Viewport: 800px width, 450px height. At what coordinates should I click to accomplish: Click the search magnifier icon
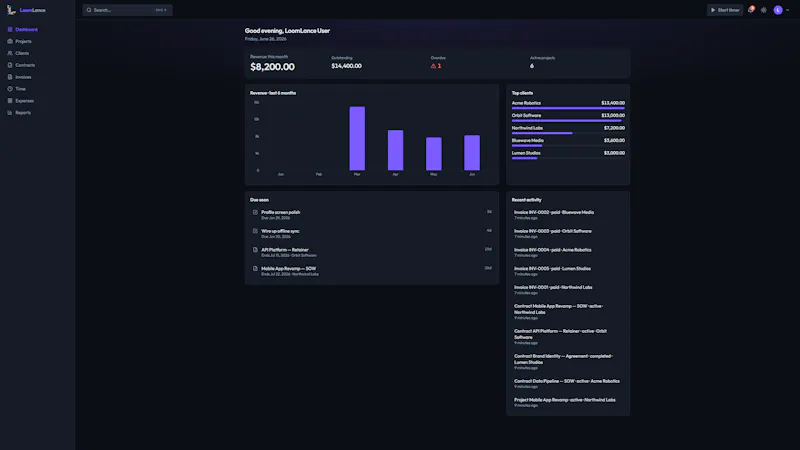[x=89, y=10]
